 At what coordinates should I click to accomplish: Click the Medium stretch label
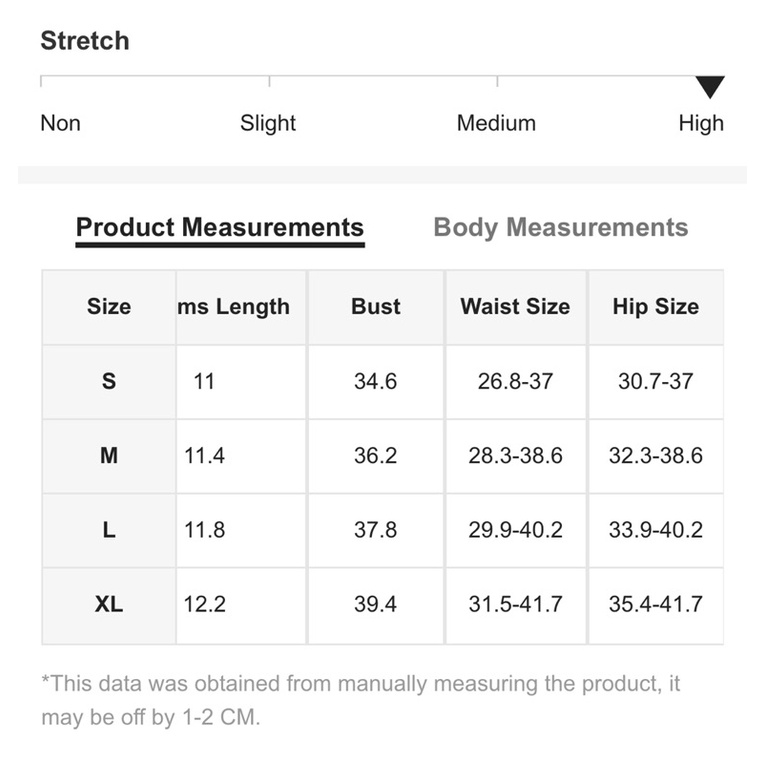[x=496, y=124]
